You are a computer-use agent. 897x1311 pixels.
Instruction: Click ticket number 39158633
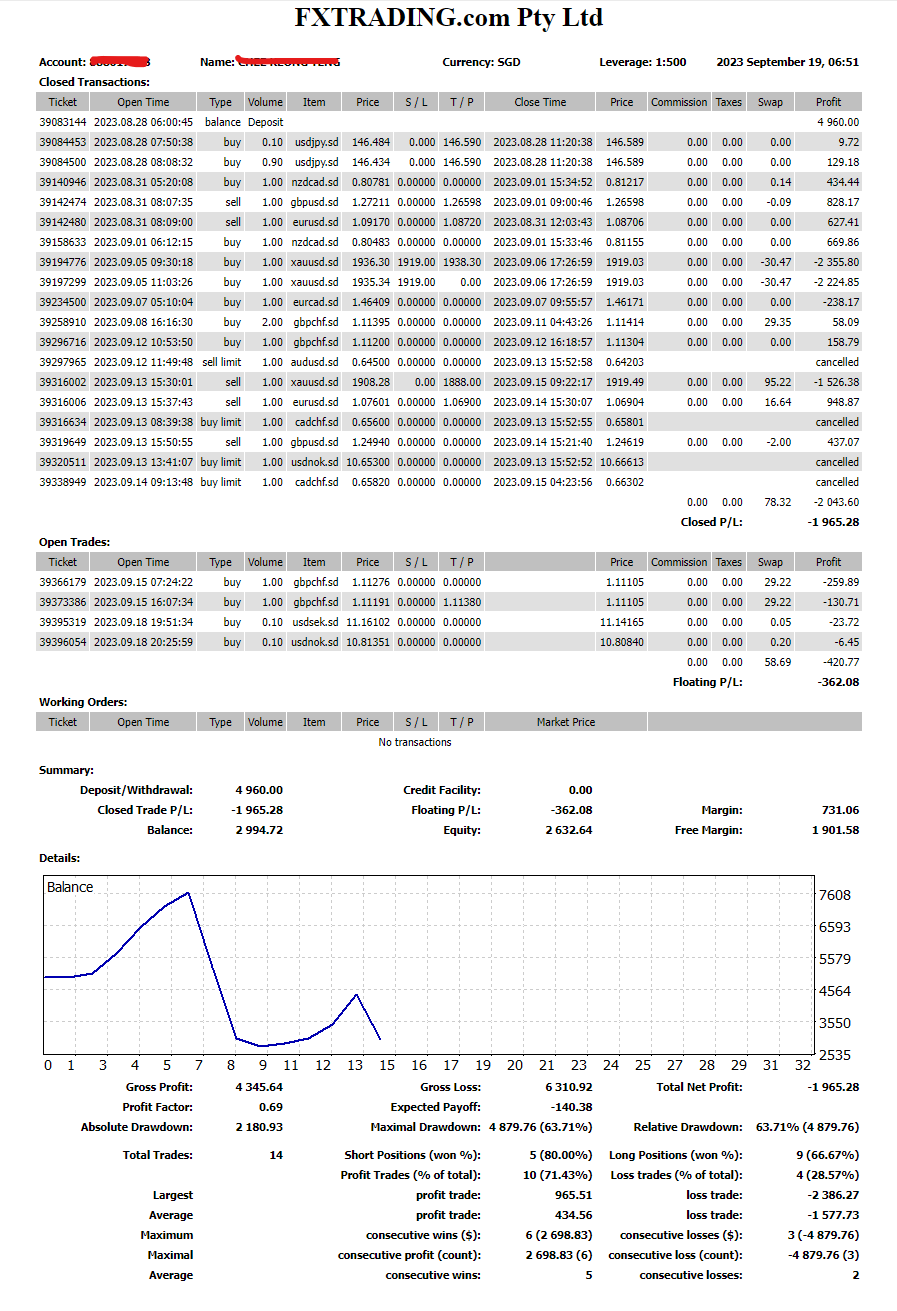click(62, 242)
